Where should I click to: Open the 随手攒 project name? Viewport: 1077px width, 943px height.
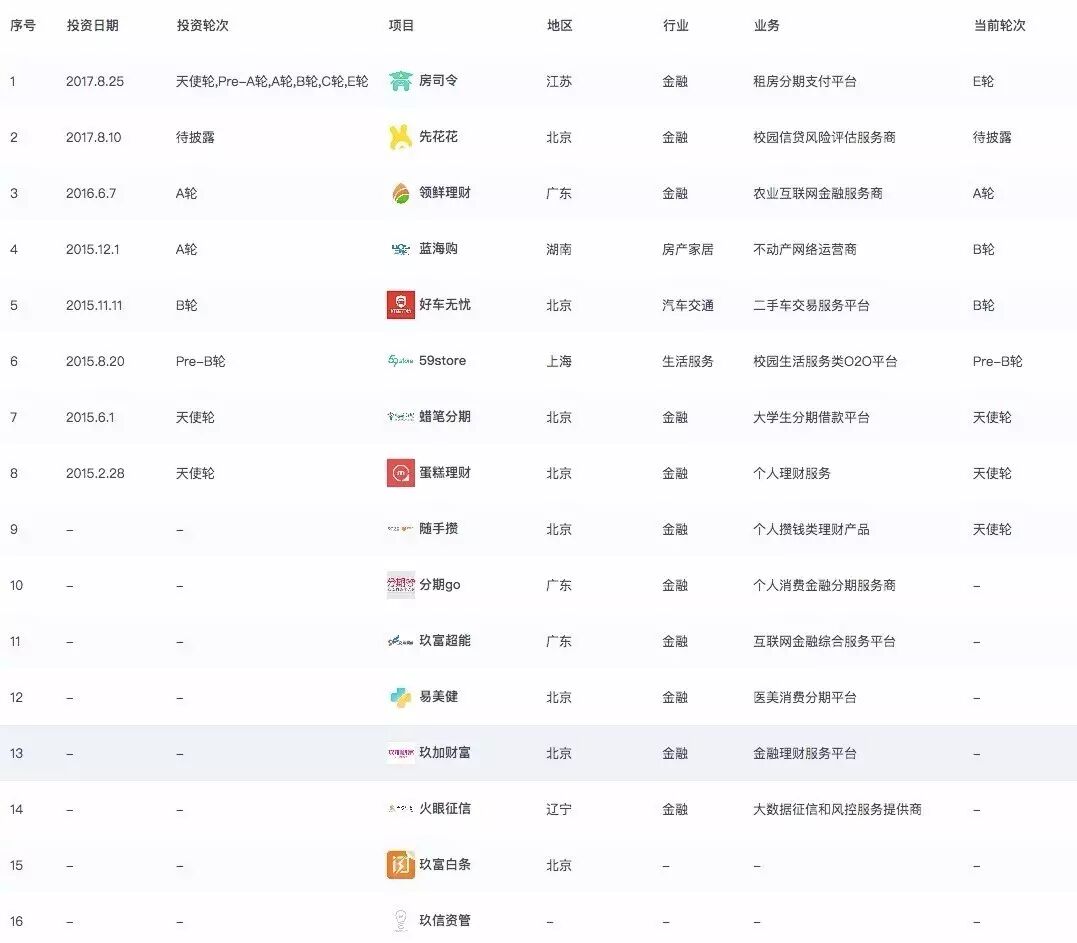[x=438, y=529]
